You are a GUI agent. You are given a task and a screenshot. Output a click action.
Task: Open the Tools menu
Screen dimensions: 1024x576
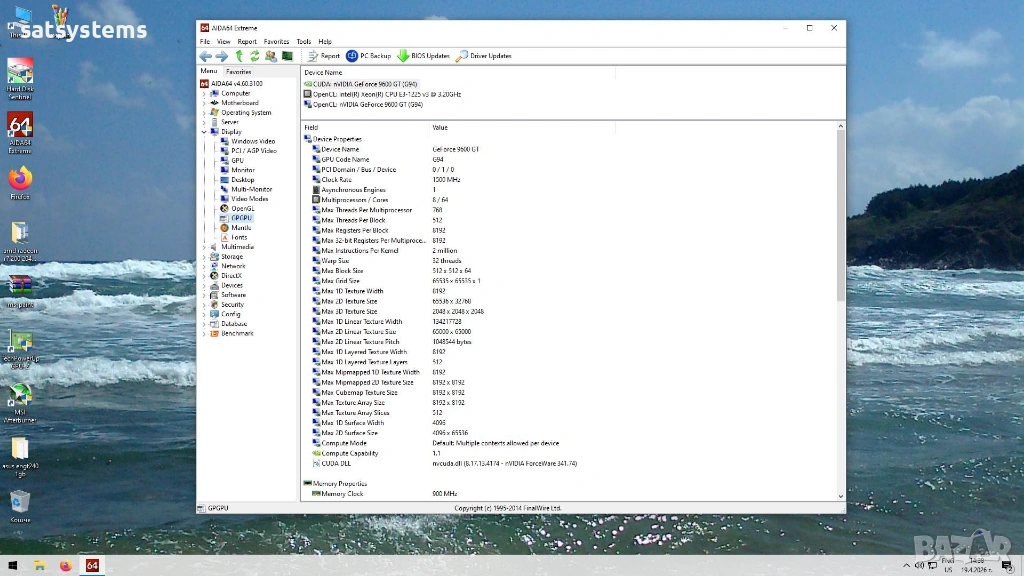coord(304,41)
